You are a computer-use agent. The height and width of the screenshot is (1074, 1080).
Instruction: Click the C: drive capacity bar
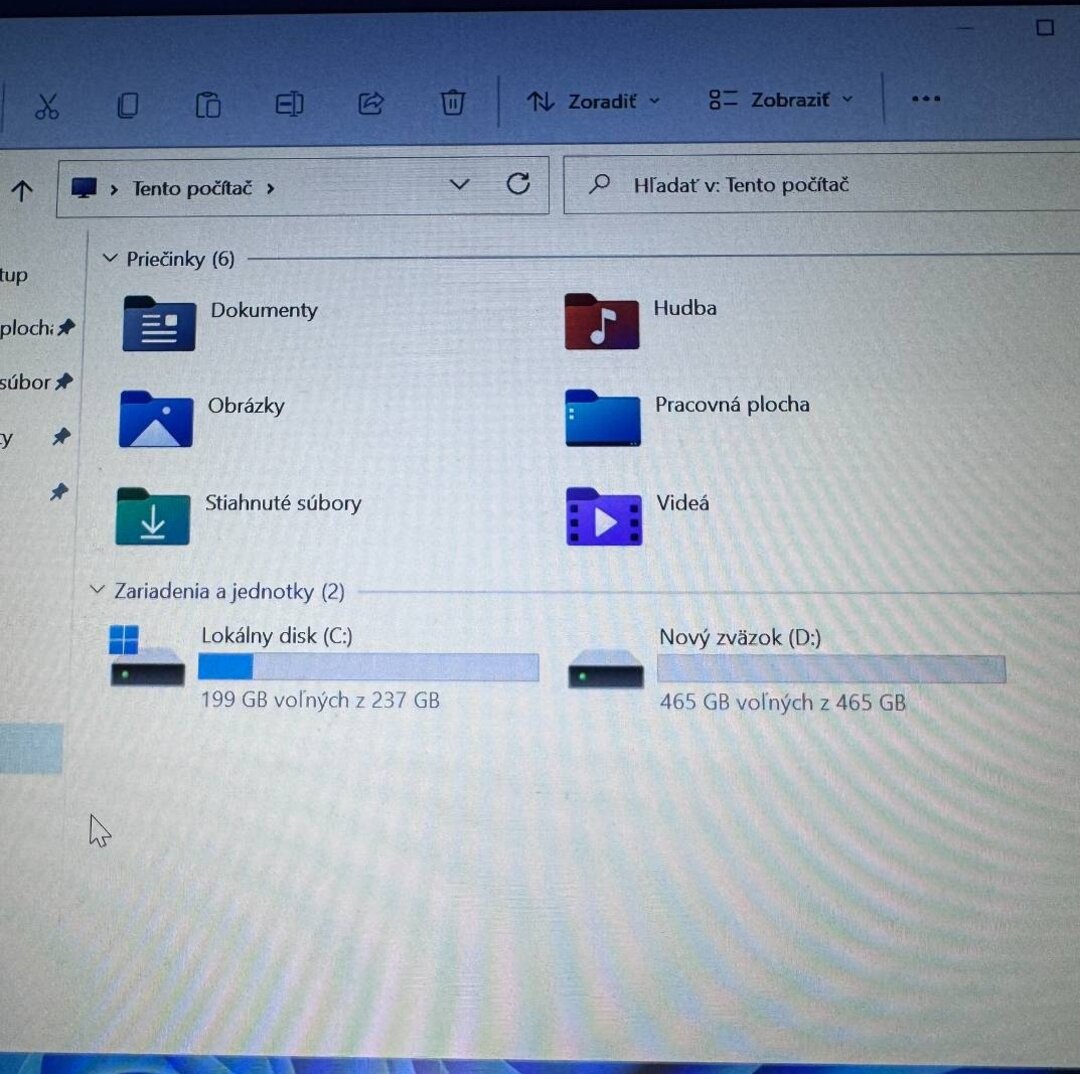pyautogui.click(x=368, y=667)
